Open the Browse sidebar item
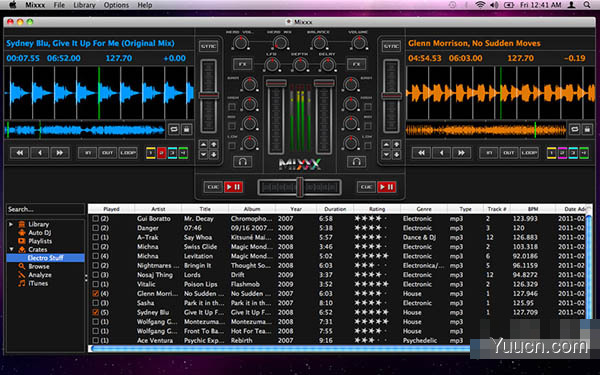Image resolution: width=600 pixels, height=375 pixels. pyautogui.click(x=39, y=266)
